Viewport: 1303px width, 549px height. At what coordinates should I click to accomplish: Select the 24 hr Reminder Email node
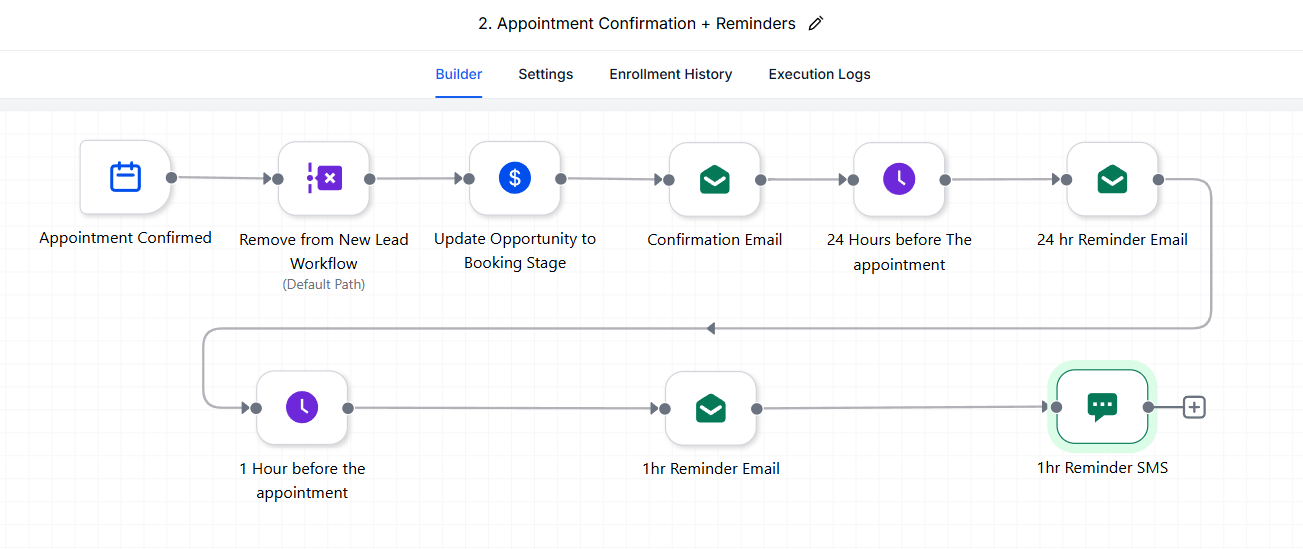tap(1113, 180)
